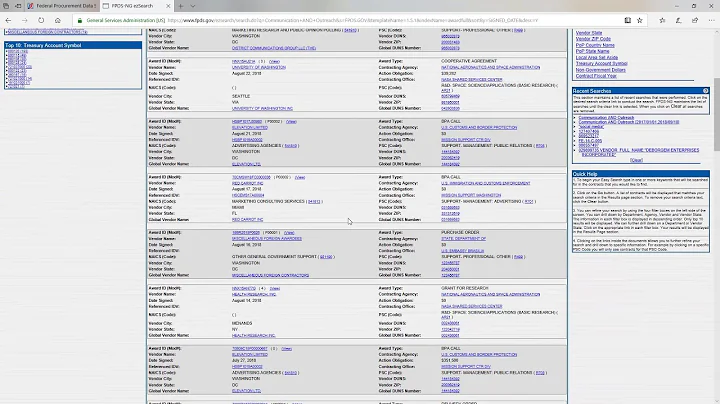The height and width of the screenshot is (404, 720).
Task: Open Treasury Account Symbol link in right panel
Action: pyautogui.click(x=601, y=63)
